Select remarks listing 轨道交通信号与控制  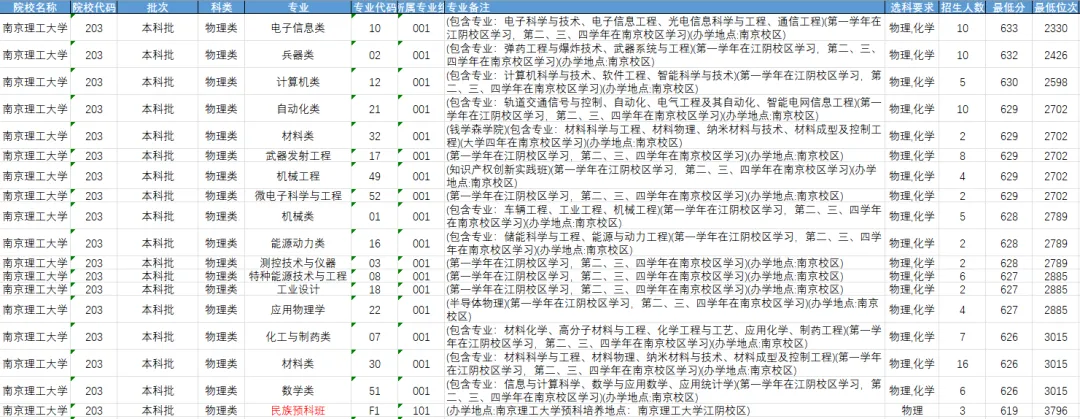pos(664,109)
